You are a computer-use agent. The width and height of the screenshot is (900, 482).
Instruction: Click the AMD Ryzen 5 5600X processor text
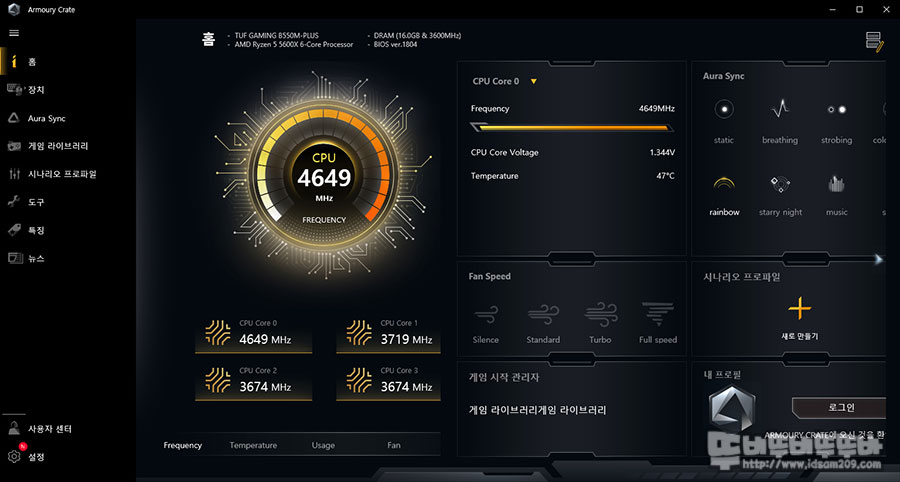[293, 45]
